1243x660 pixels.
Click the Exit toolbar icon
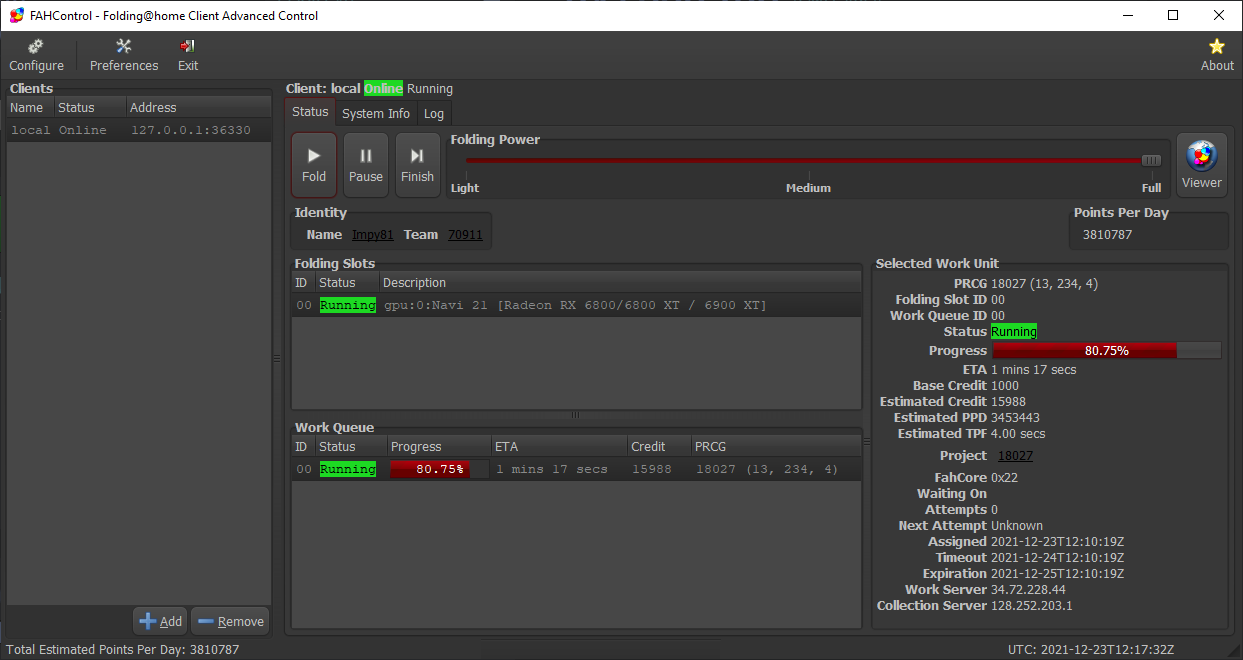tap(188, 55)
